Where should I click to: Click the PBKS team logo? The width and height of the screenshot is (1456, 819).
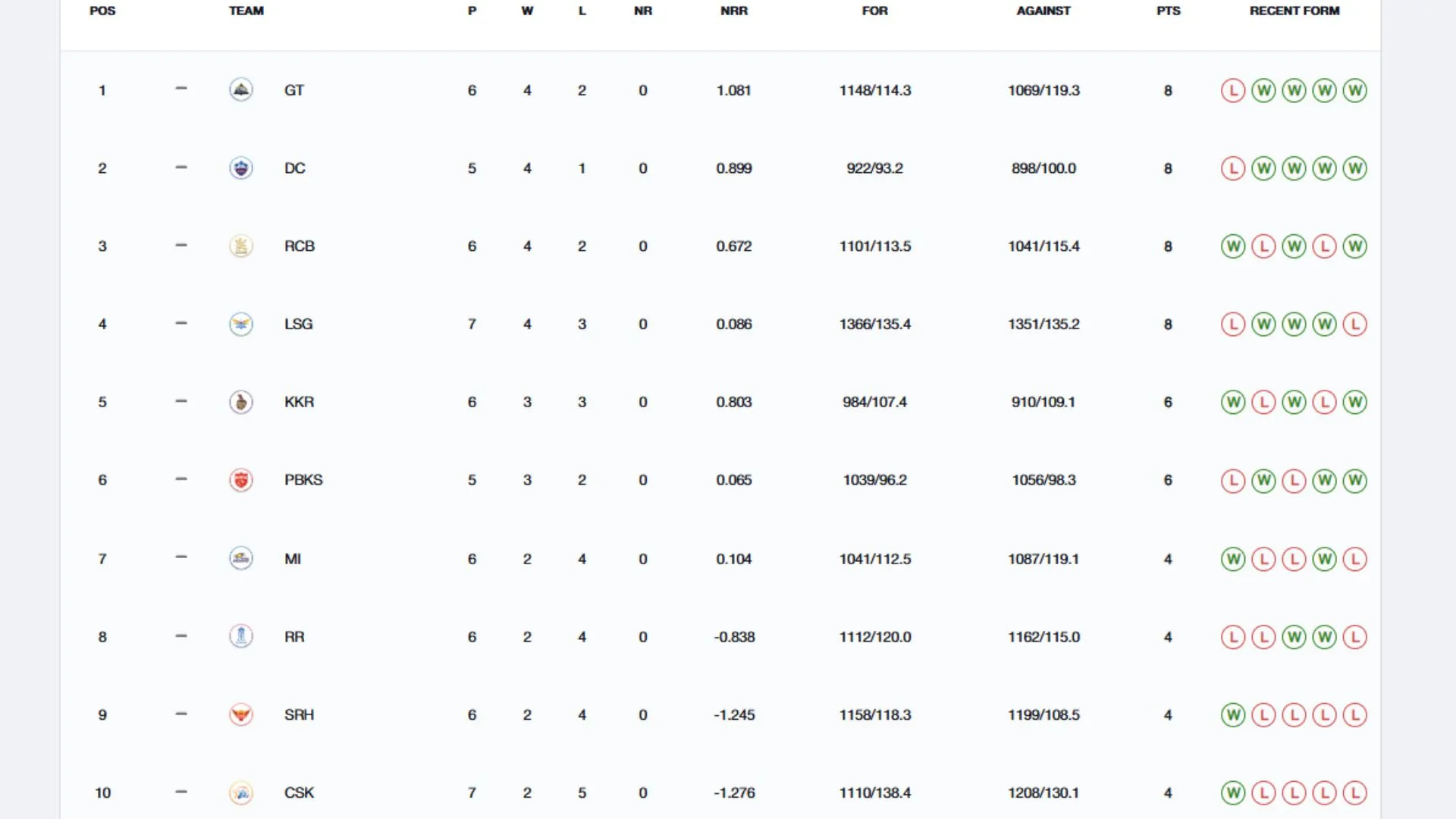[241, 480]
